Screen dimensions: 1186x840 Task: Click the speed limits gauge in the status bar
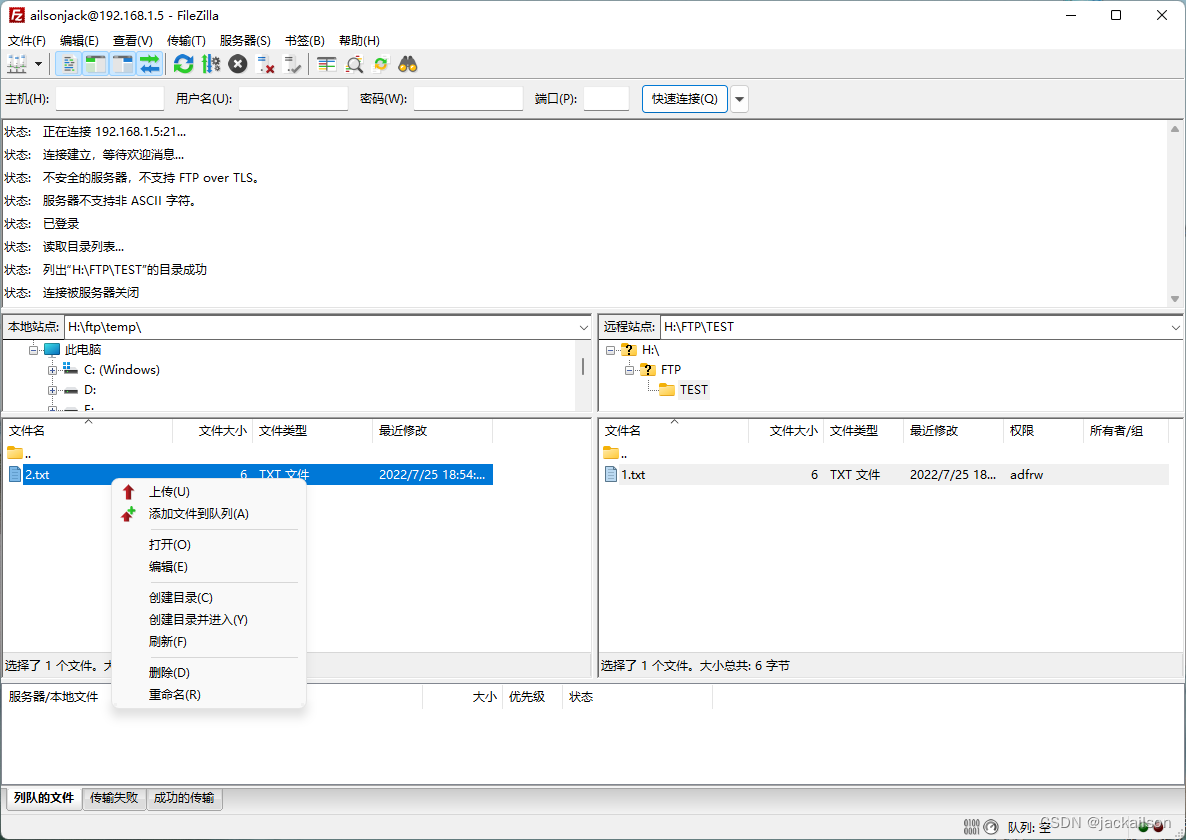(x=991, y=827)
